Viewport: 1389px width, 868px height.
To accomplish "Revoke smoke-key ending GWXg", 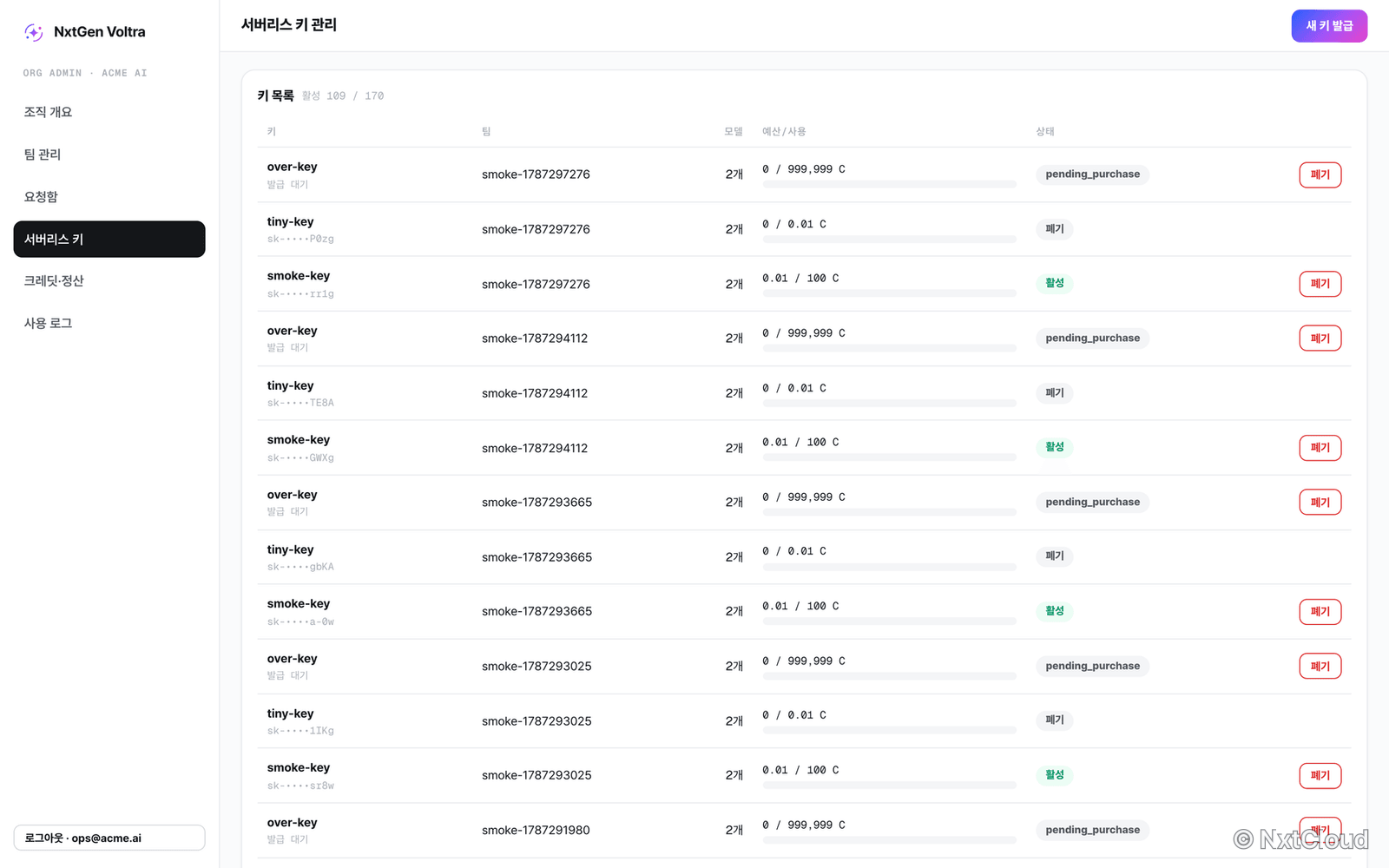I will (1320, 448).
